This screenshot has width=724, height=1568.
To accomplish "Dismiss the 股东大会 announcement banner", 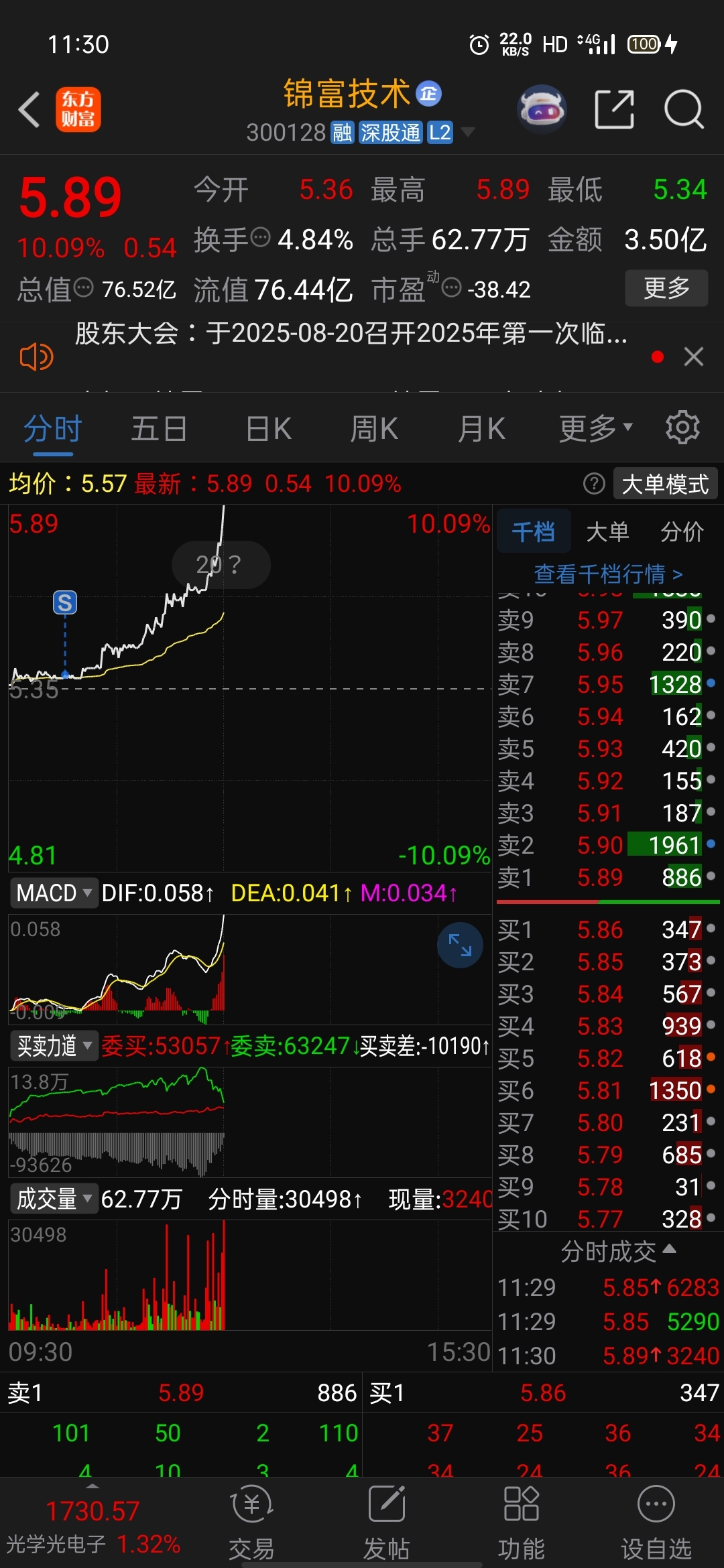I will point(694,356).
